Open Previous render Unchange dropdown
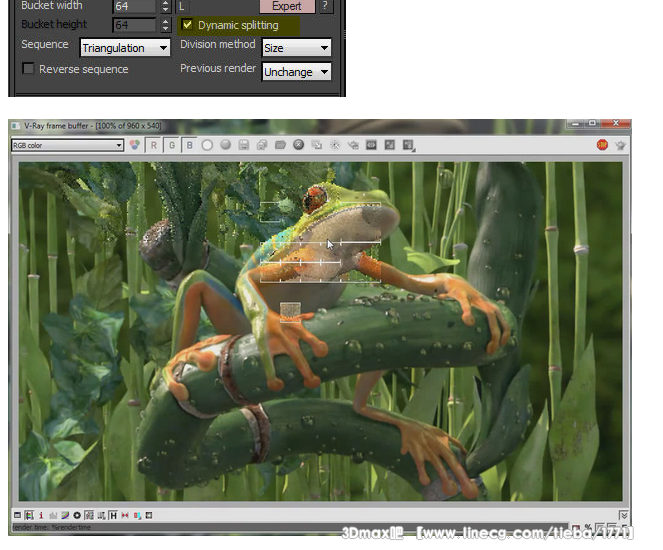This screenshot has height=550, width=663. point(296,72)
